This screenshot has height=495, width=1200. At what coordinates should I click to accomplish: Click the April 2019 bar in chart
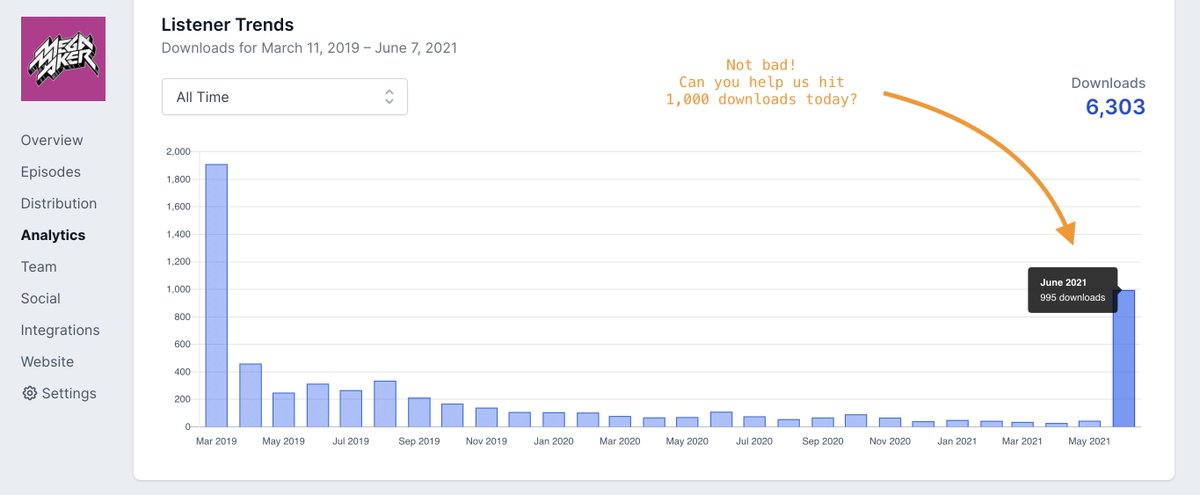250,395
